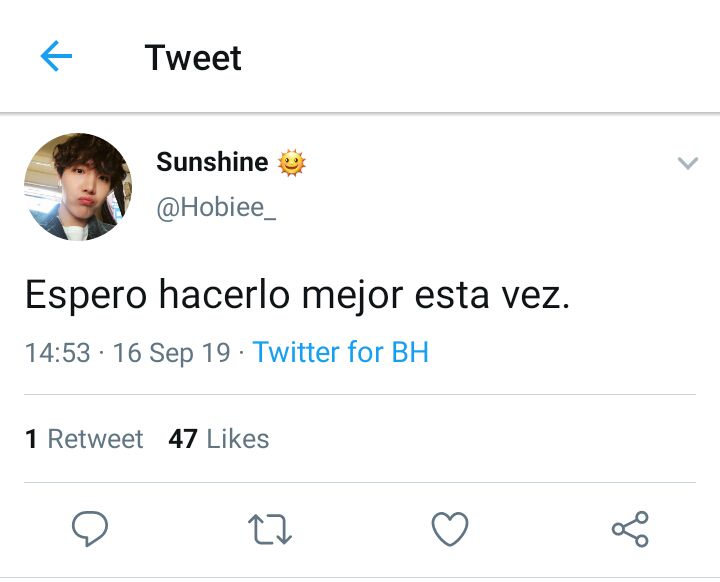Open the tweet options chevron dropdown
This screenshot has height=582, width=720.
click(x=687, y=163)
